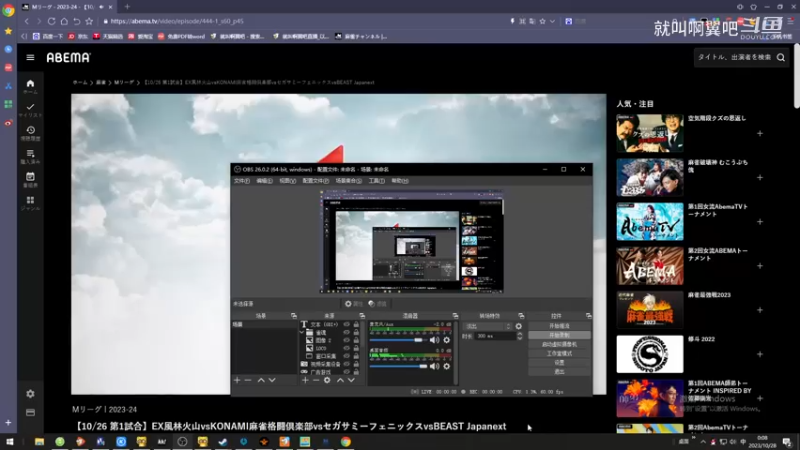Open OBS 设置 button in controls
This screenshot has height=450, width=800.
(x=559, y=363)
